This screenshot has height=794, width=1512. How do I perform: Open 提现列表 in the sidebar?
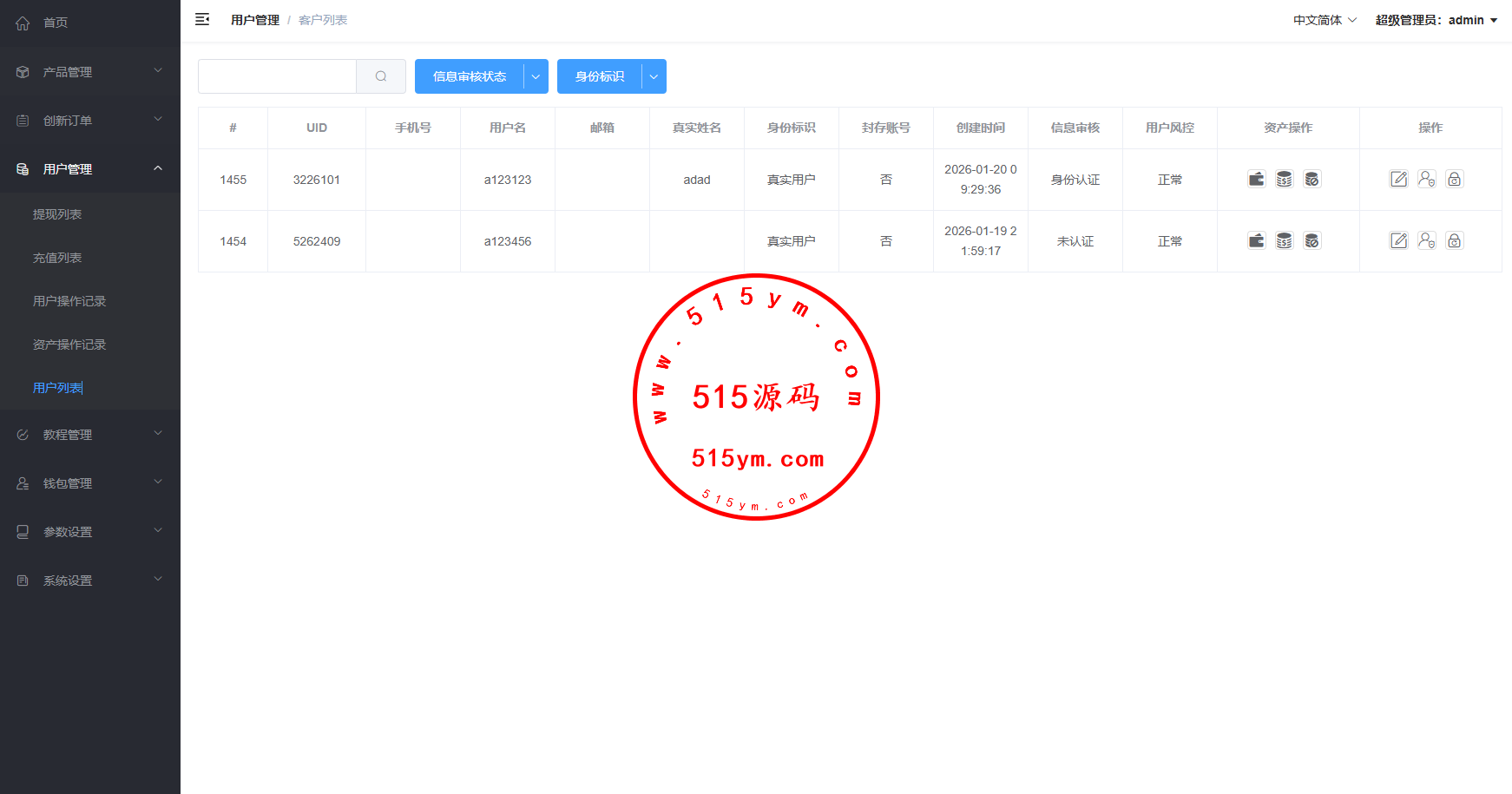pos(57,214)
